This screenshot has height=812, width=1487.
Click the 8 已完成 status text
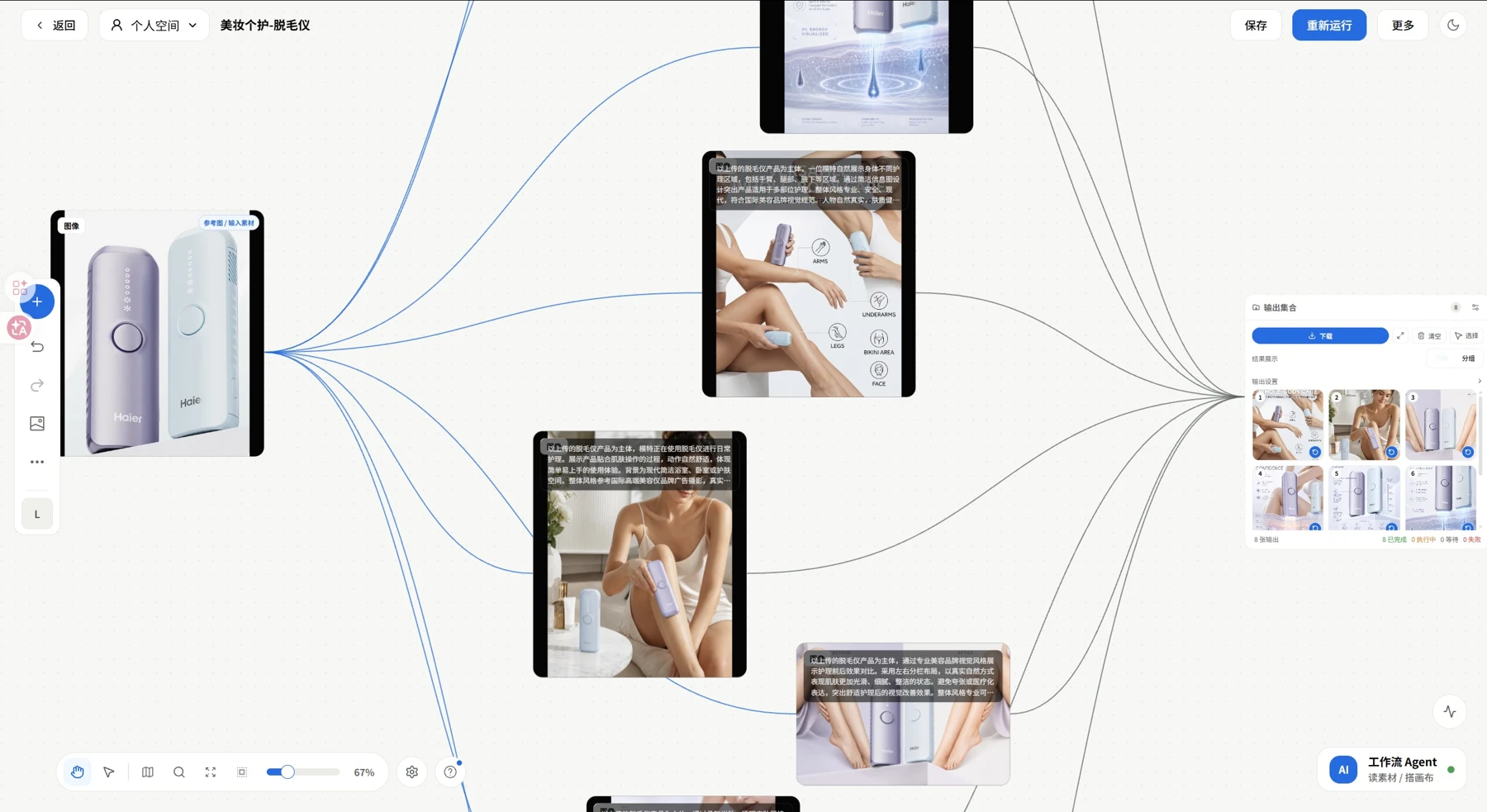(1394, 540)
